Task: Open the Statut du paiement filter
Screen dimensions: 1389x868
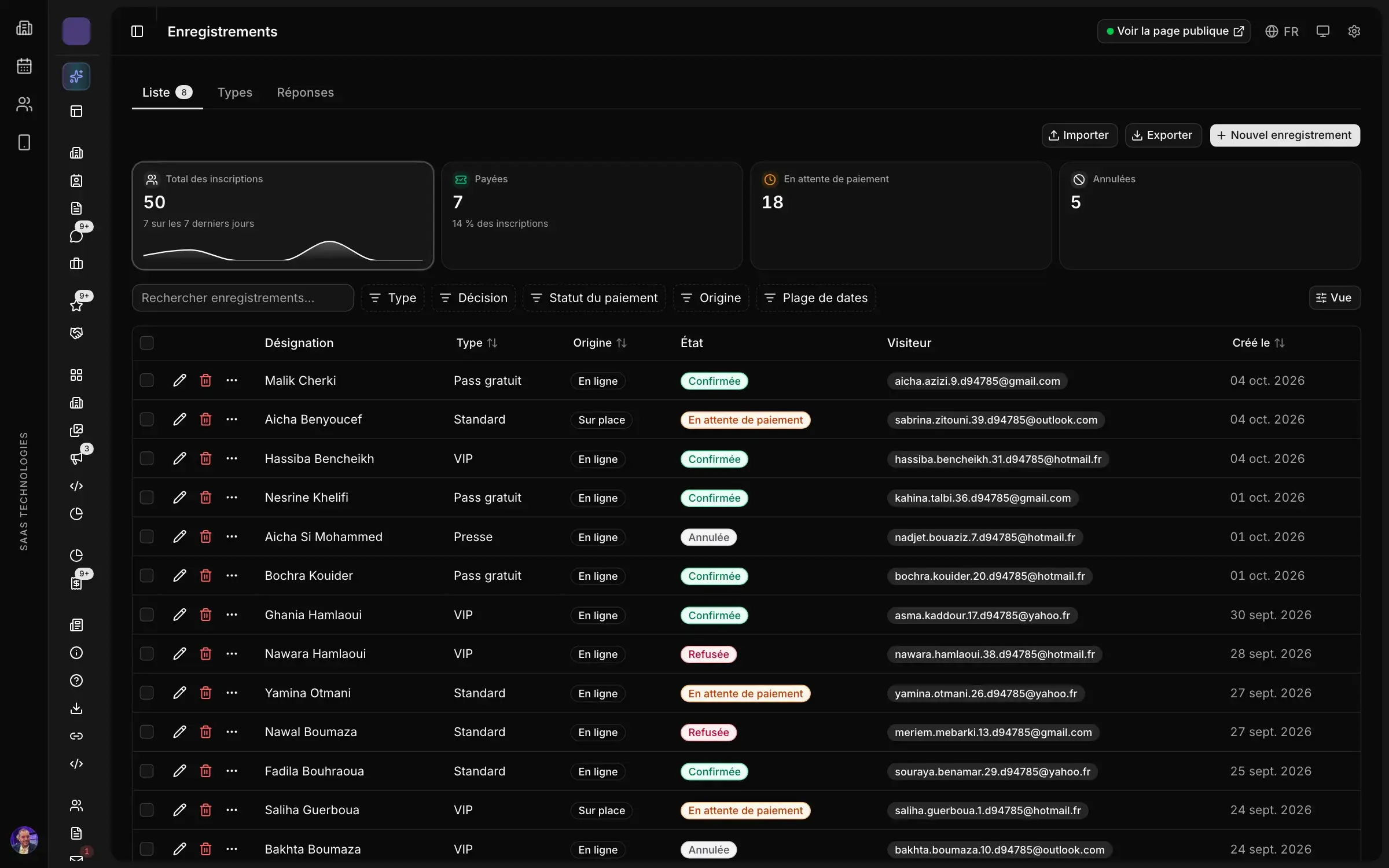Action: [x=594, y=297]
